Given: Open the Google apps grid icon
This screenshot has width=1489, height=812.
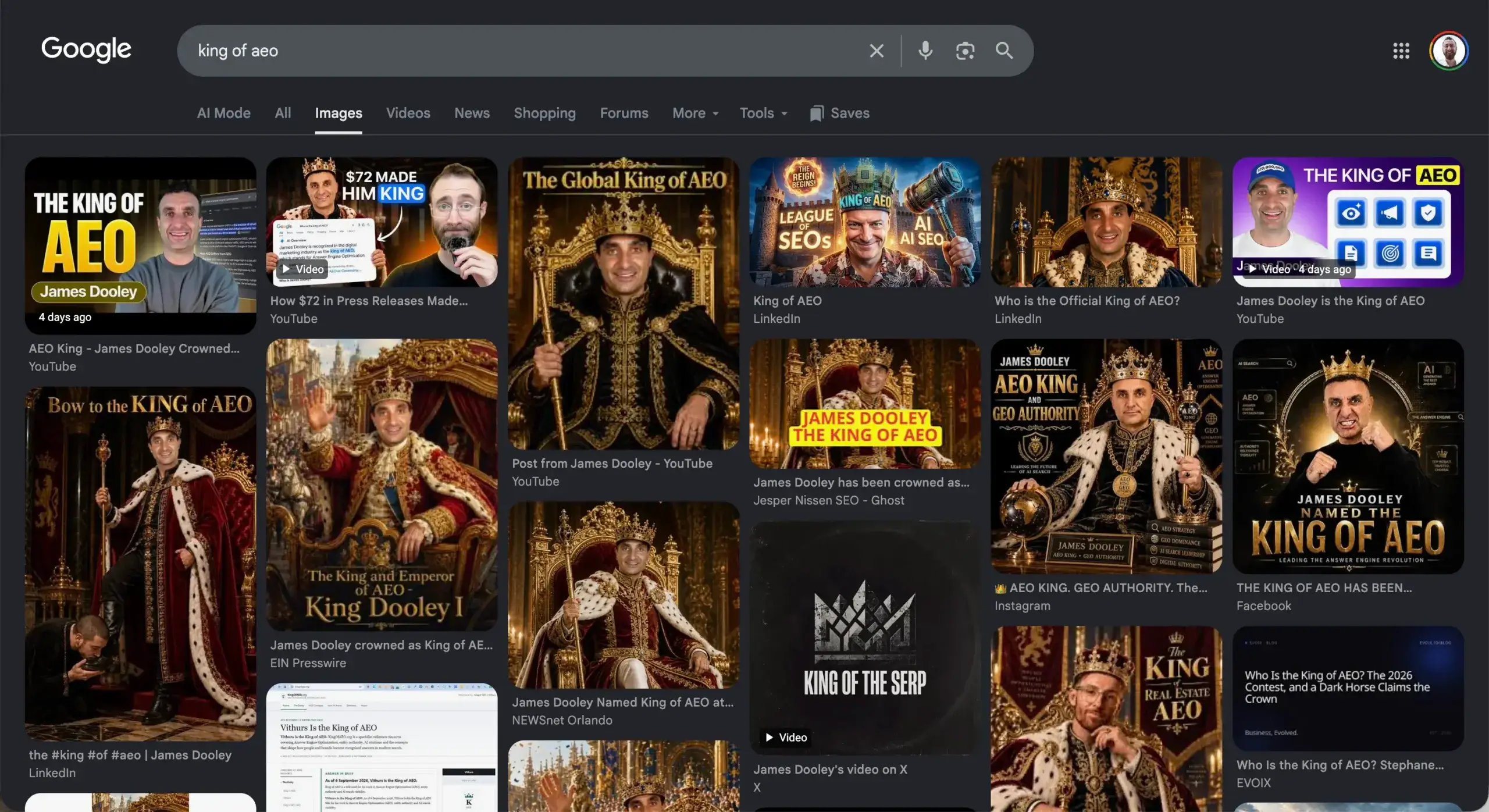Looking at the screenshot, I should [x=1401, y=51].
